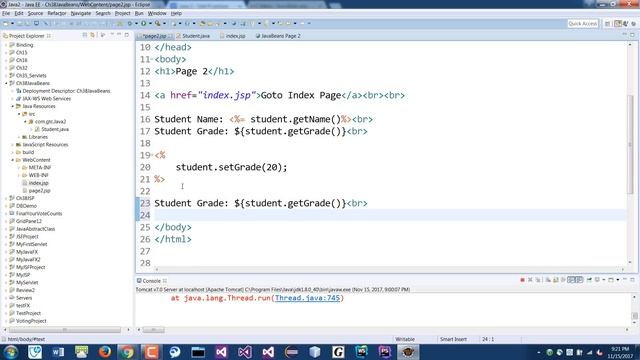Click Remove Launch icon in Console toolbar
The height and width of the screenshot is (360, 640).
[530, 280]
